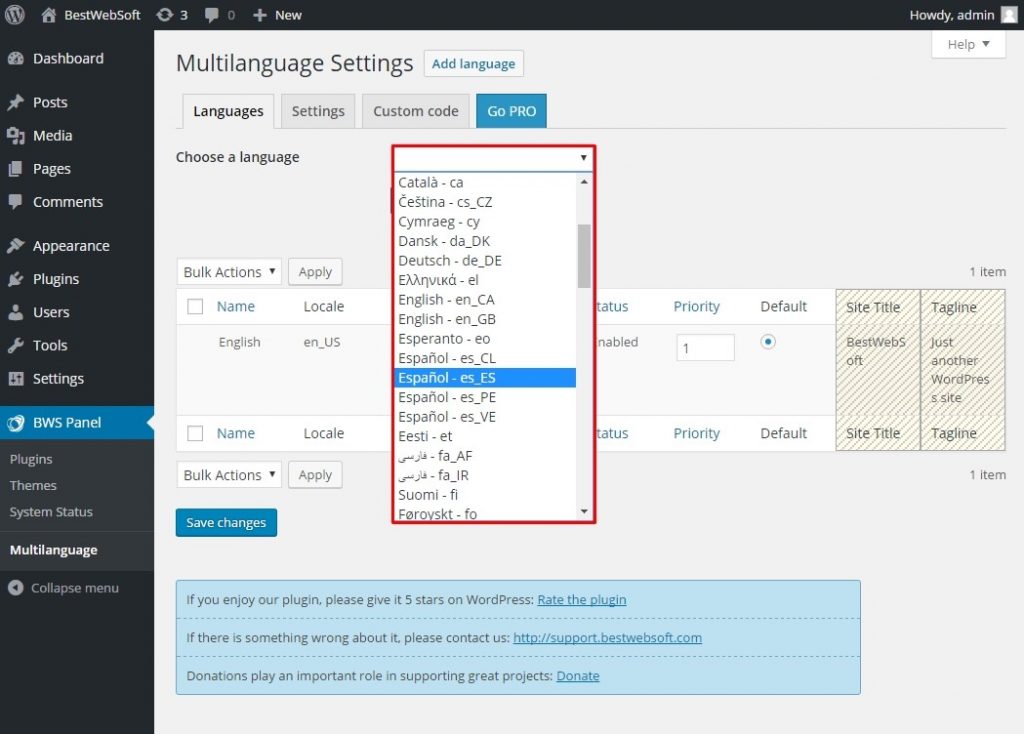Viewport: 1024px width, 734px height.
Task: Open Media from the sidebar icon
Action: (16, 135)
